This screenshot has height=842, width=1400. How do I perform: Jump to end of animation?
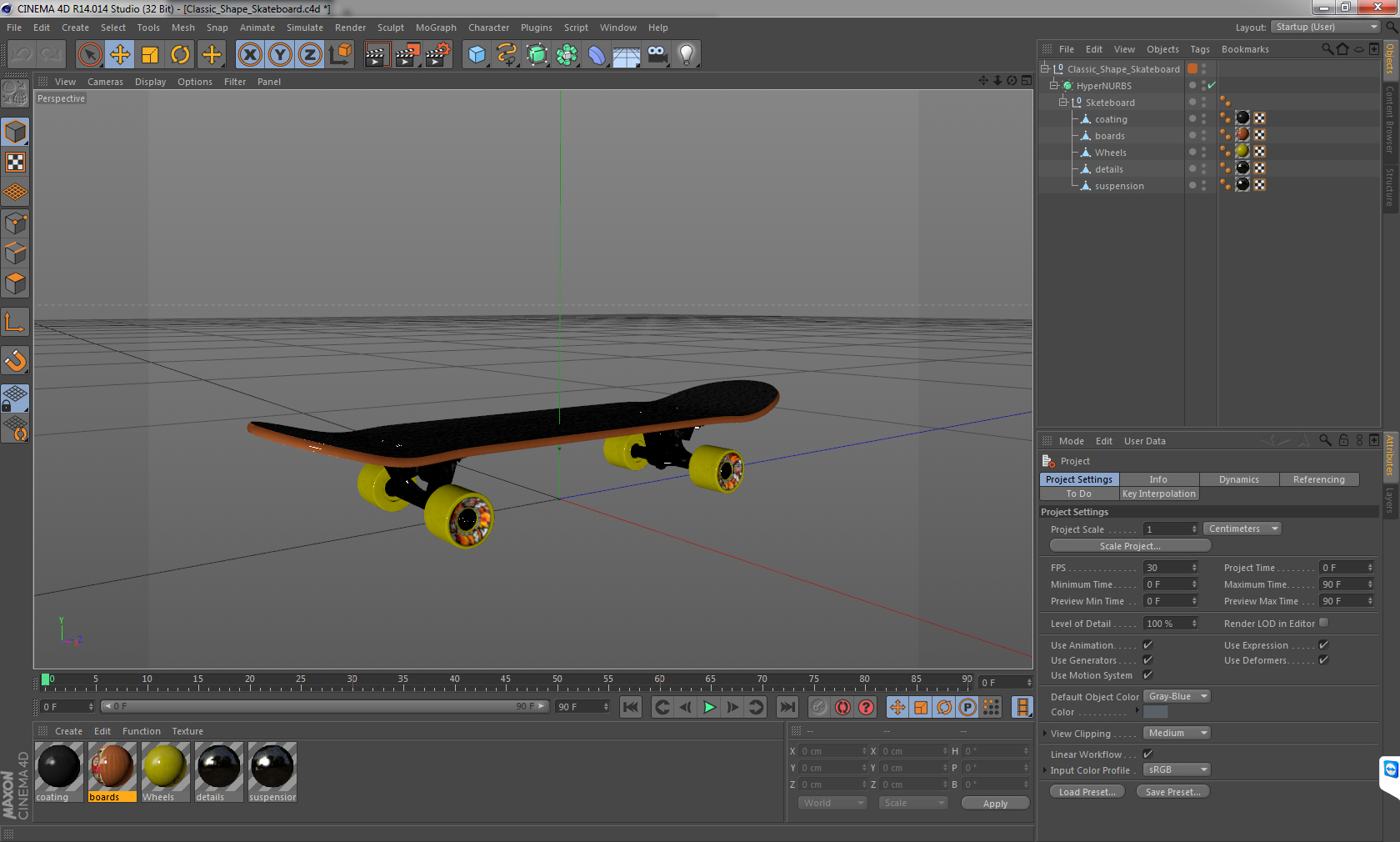(787, 707)
